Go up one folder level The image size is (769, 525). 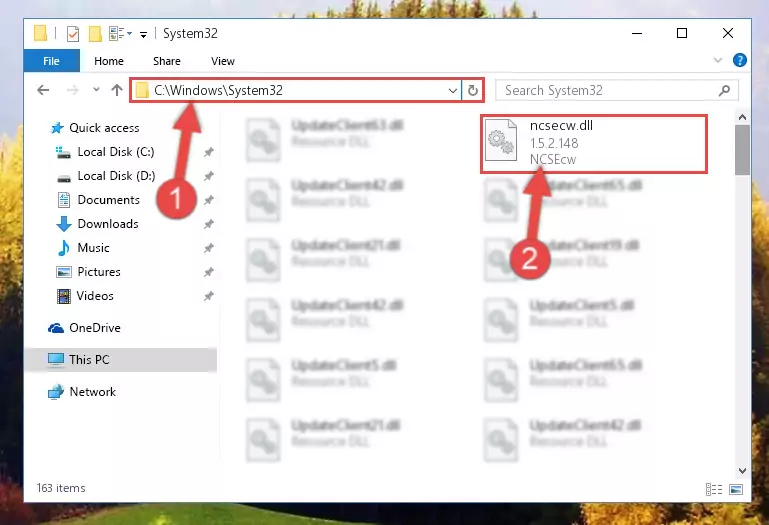pos(117,90)
